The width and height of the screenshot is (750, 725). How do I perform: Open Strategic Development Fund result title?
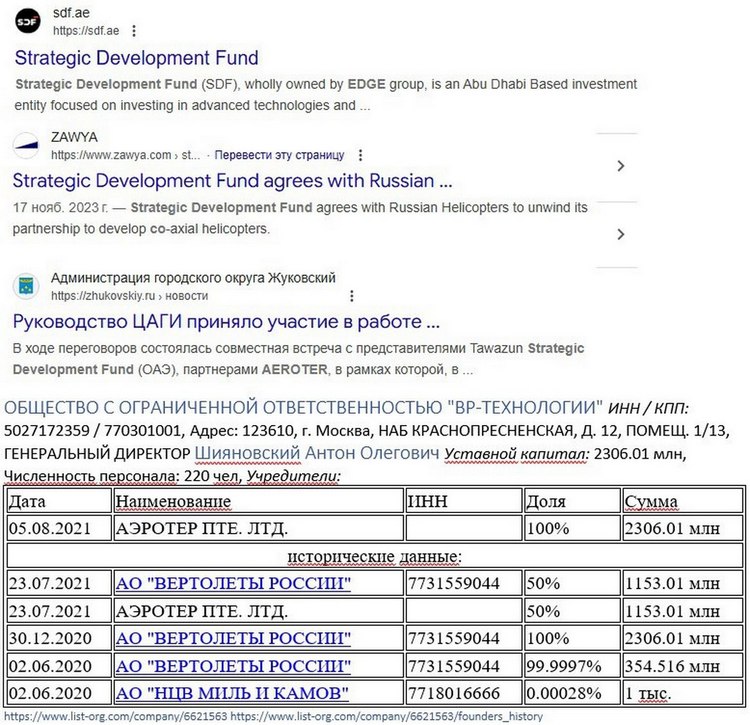coord(137,58)
